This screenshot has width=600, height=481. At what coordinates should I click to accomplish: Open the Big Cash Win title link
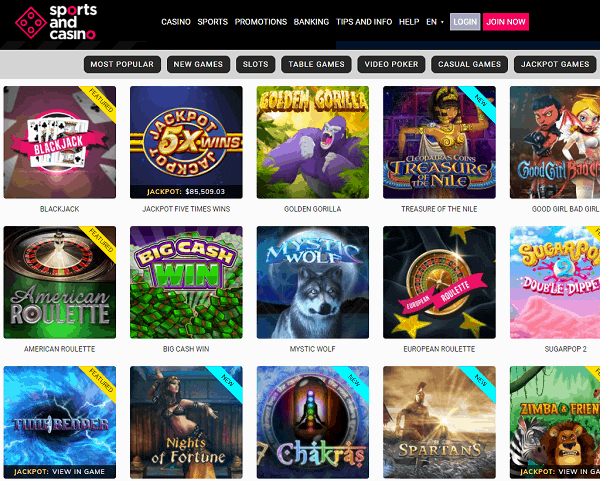point(186,349)
